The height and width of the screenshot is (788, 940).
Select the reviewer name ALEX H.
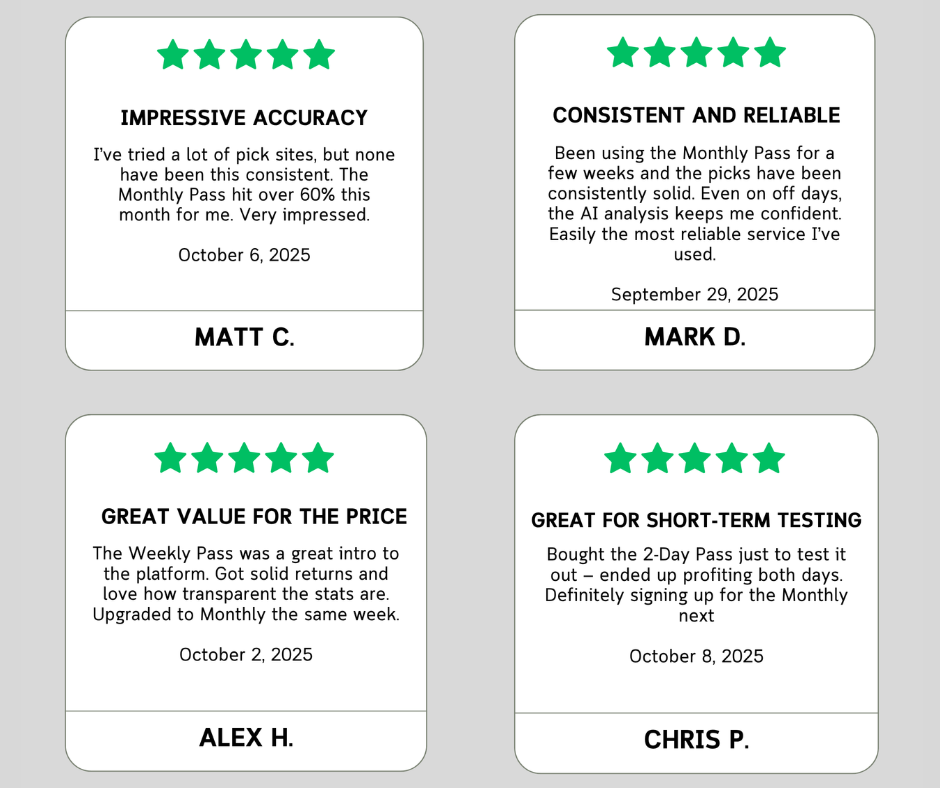click(x=246, y=738)
